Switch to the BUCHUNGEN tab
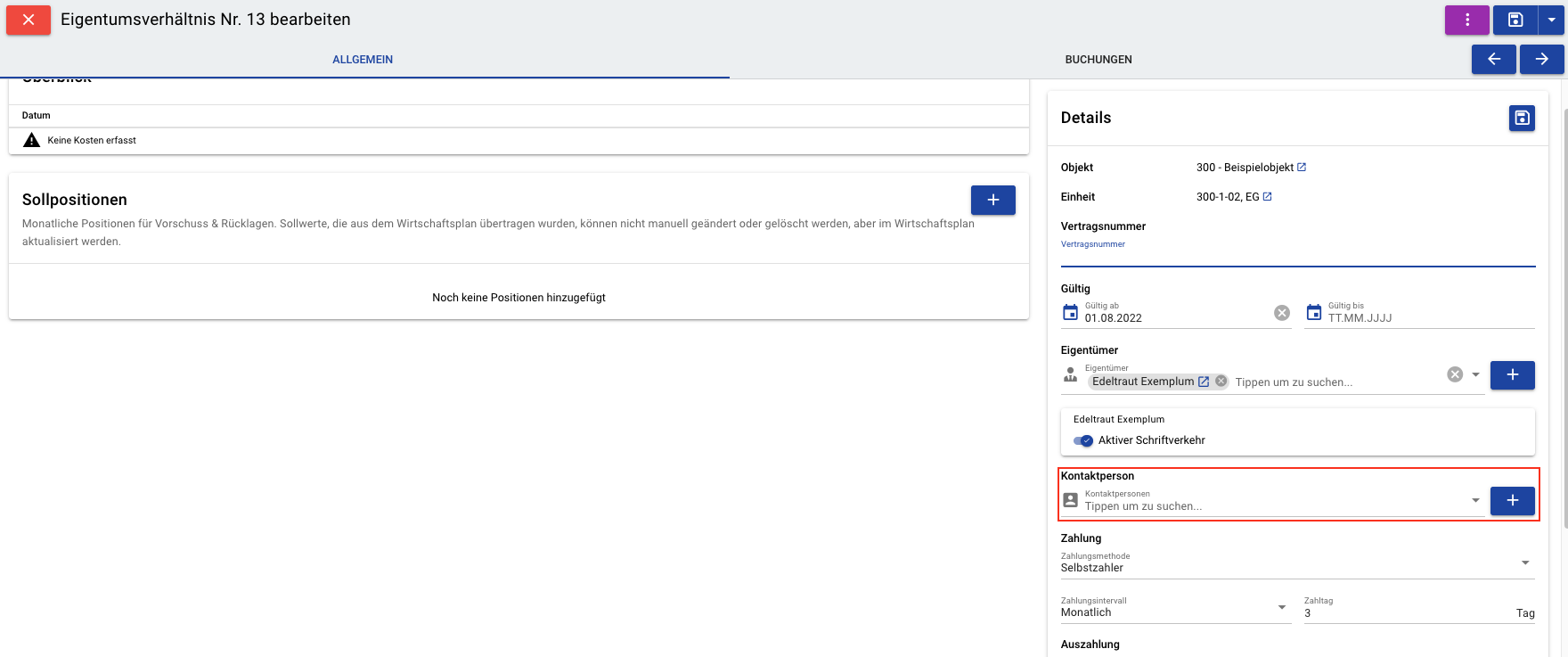Screen dimensions: 1568x657 pyautogui.click(x=1098, y=60)
